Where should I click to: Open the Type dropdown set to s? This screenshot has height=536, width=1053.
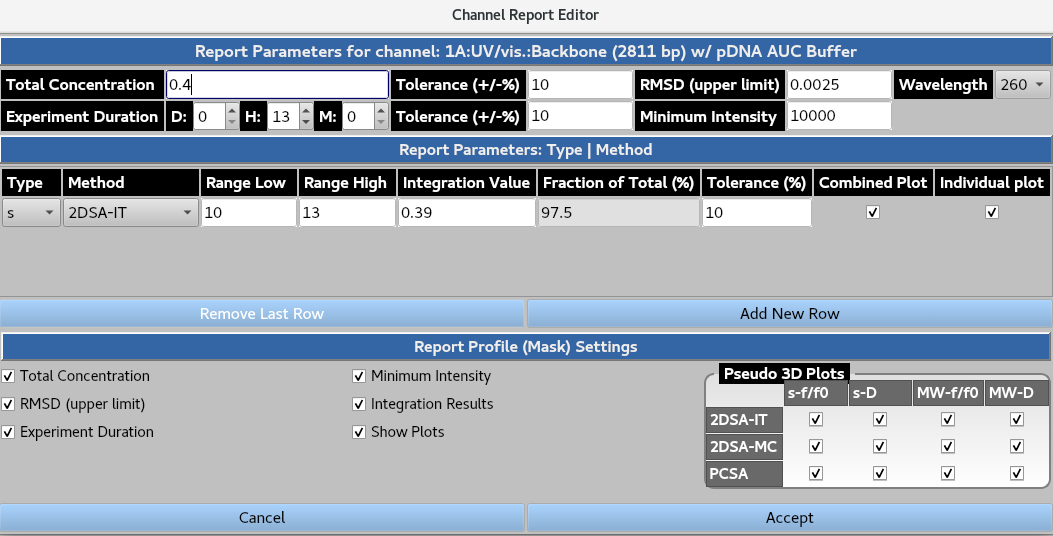[31, 212]
